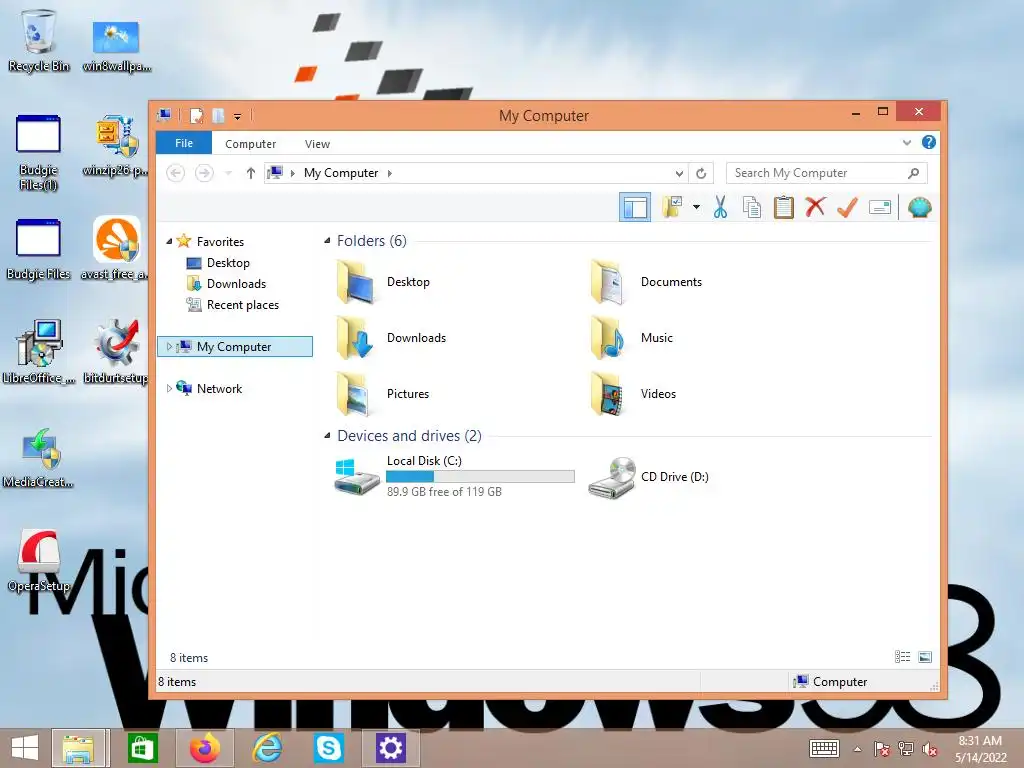Select the Music folder icon

click(x=609, y=338)
